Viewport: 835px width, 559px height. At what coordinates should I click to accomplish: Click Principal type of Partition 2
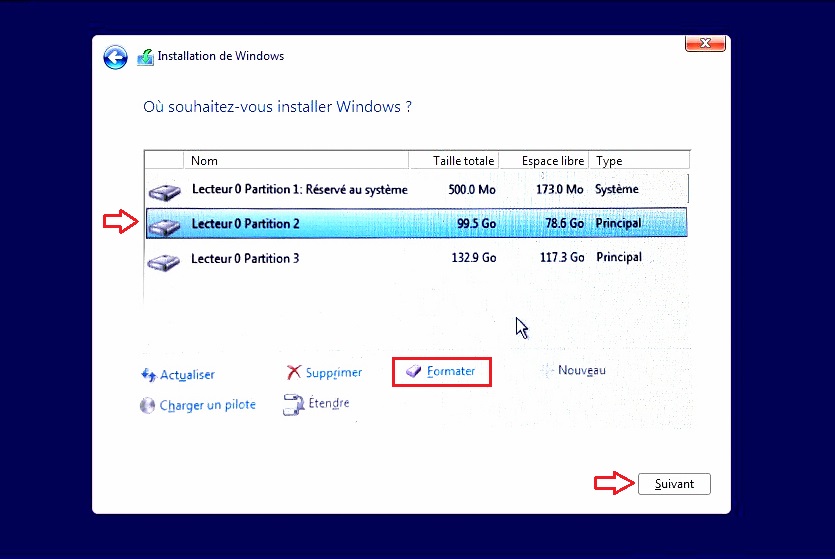[618, 223]
